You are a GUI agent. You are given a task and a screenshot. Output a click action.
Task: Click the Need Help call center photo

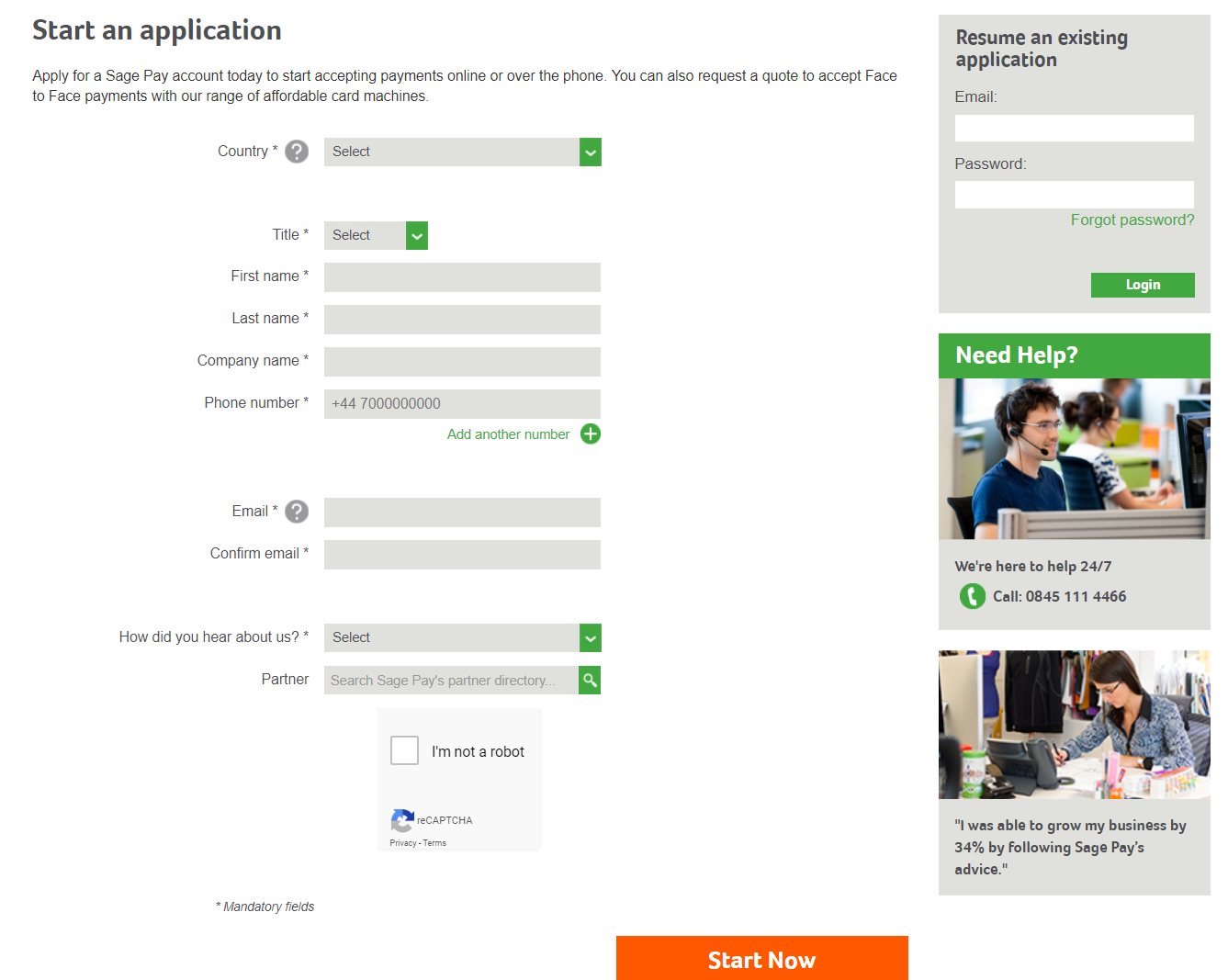point(1075,459)
